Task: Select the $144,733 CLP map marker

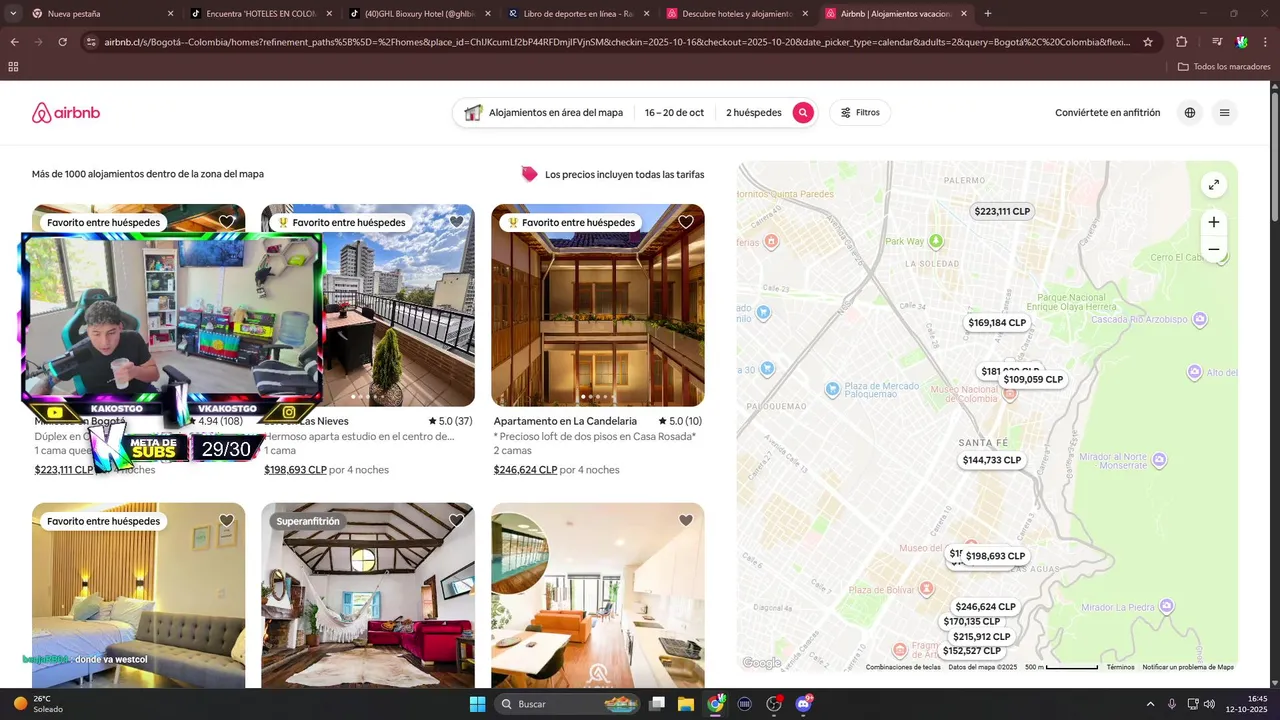Action: point(992,460)
